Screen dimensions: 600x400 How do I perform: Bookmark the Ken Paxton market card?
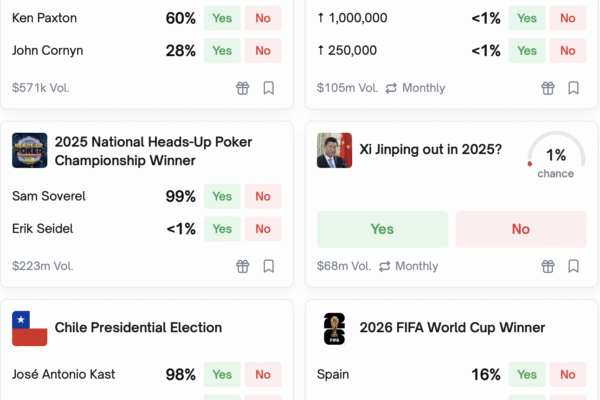269,88
